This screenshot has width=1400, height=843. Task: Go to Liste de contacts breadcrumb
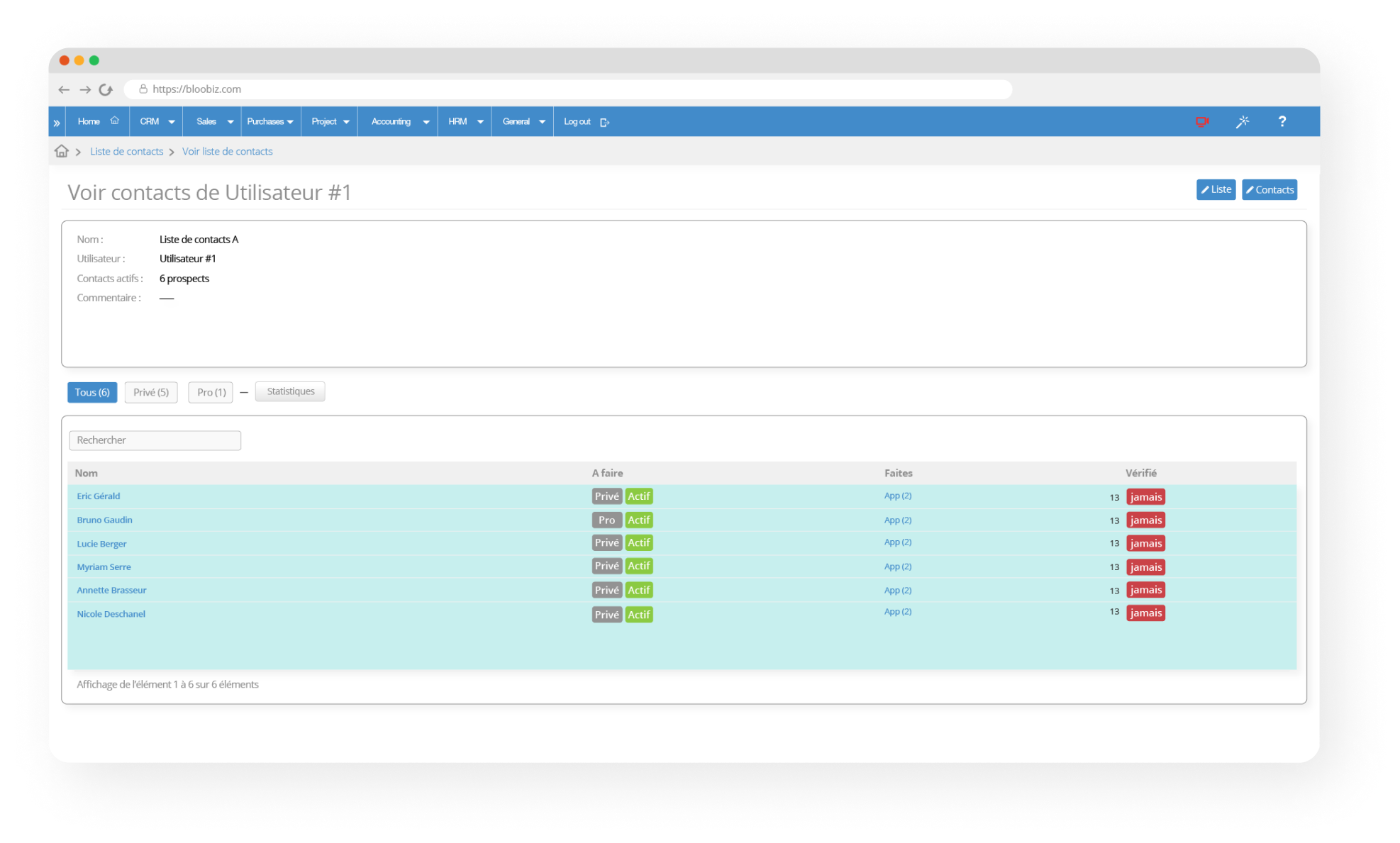[x=126, y=151]
